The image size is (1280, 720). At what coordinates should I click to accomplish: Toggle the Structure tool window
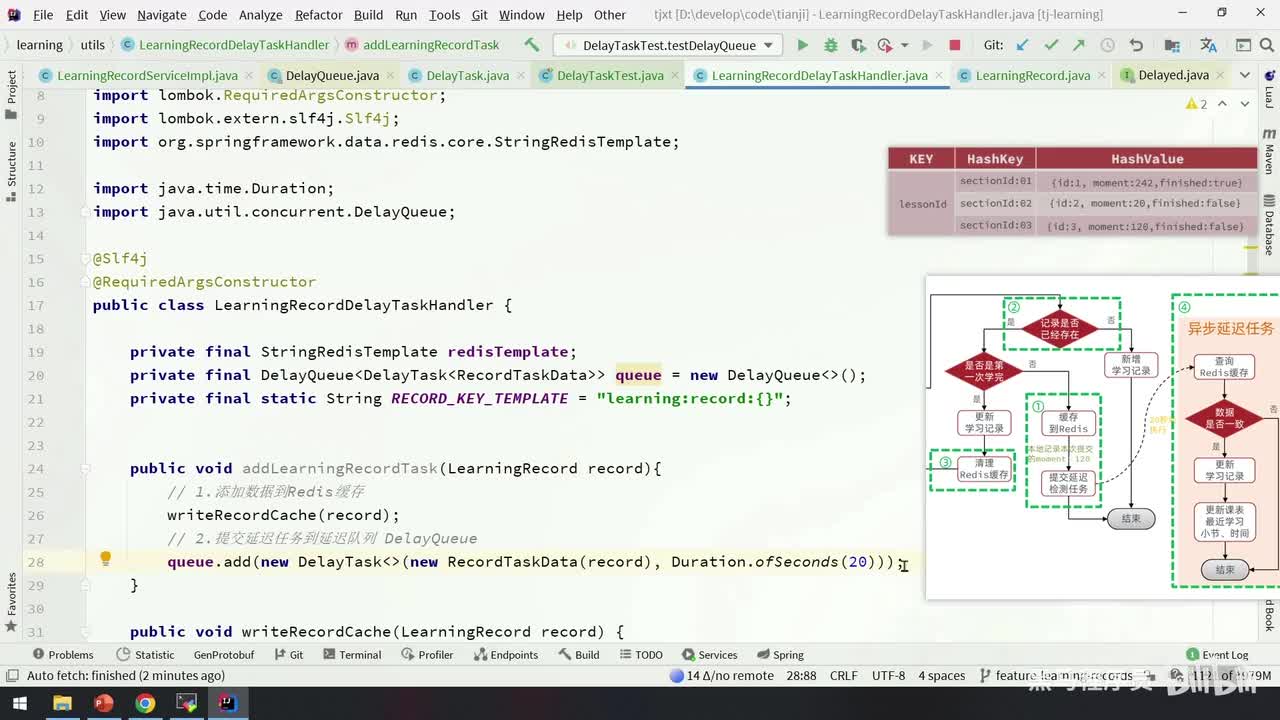click(x=12, y=170)
